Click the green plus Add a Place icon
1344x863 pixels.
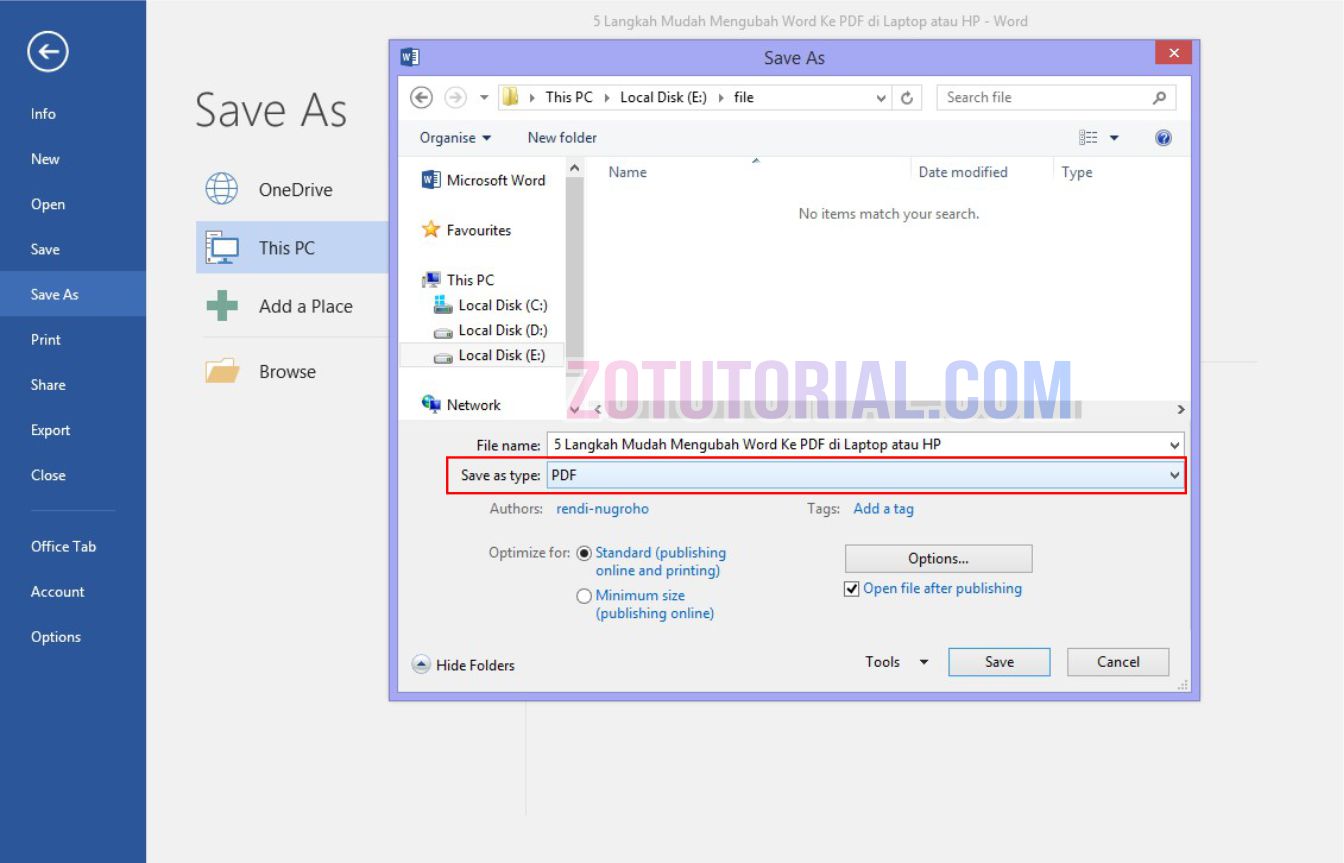[x=221, y=306]
